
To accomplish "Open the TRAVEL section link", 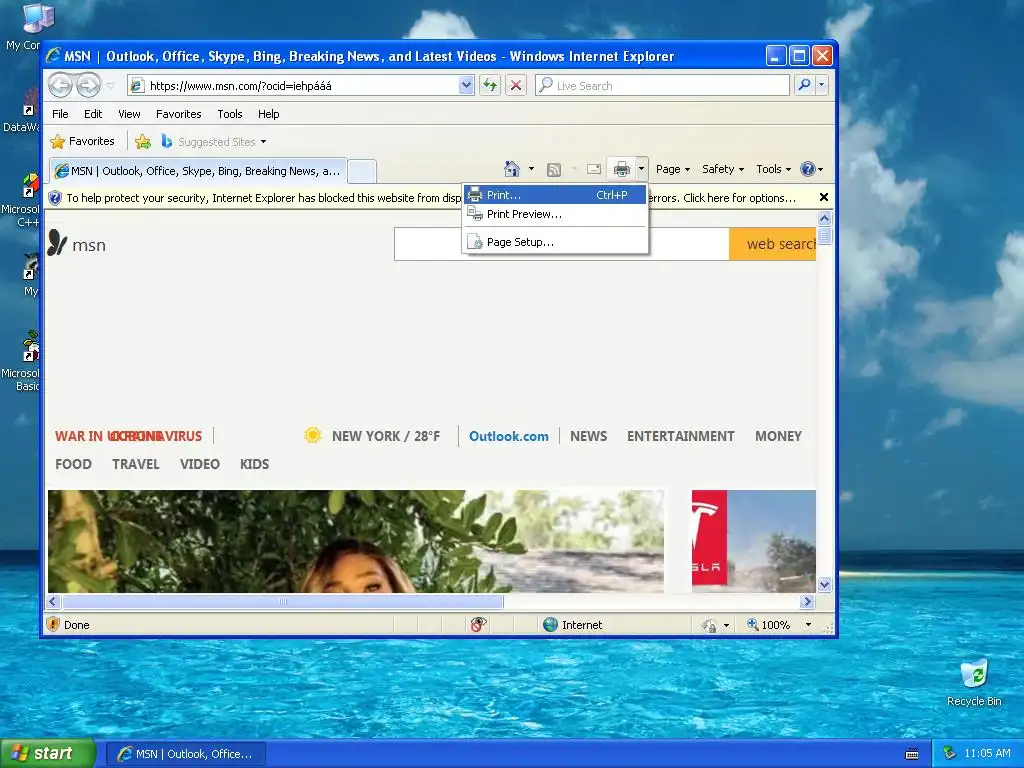I will 136,464.
